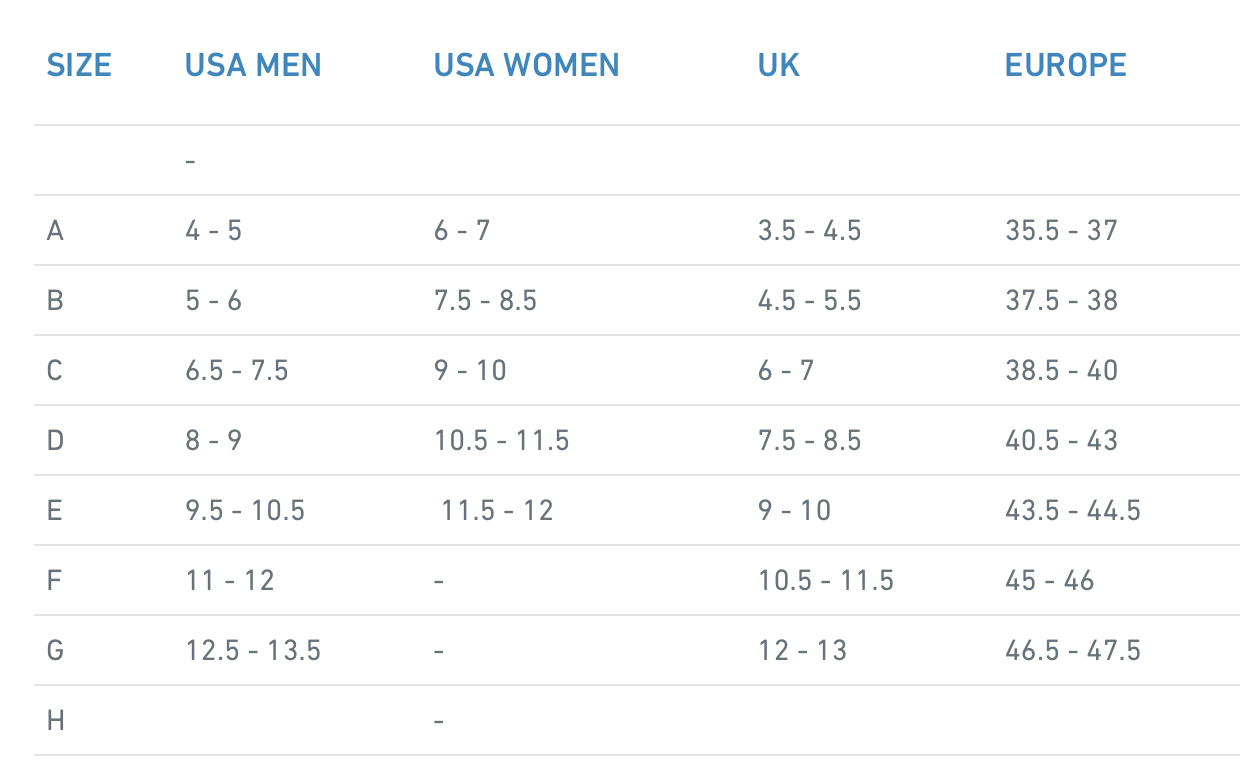Click the EUROPE column header
Screen dimensions: 1258x768
pos(1065,65)
